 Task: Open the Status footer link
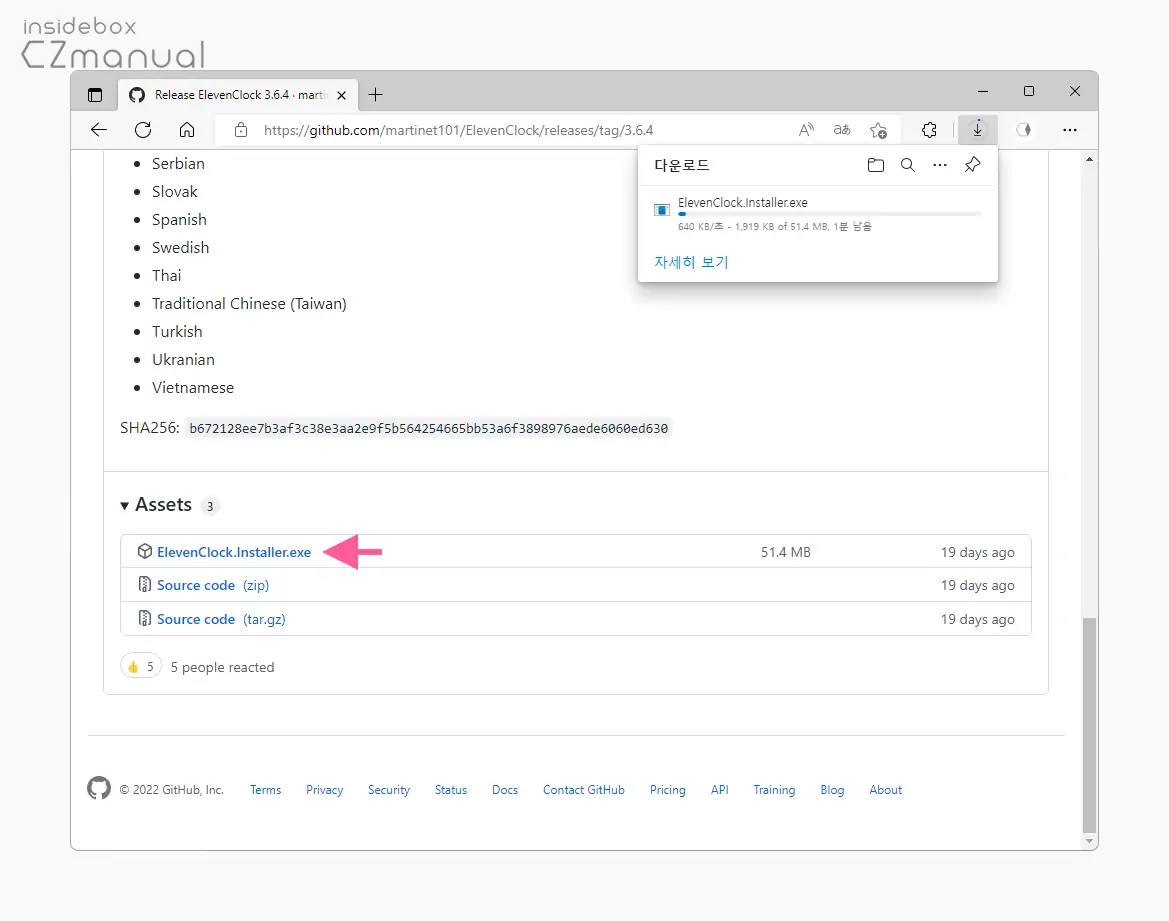pyautogui.click(x=450, y=790)
